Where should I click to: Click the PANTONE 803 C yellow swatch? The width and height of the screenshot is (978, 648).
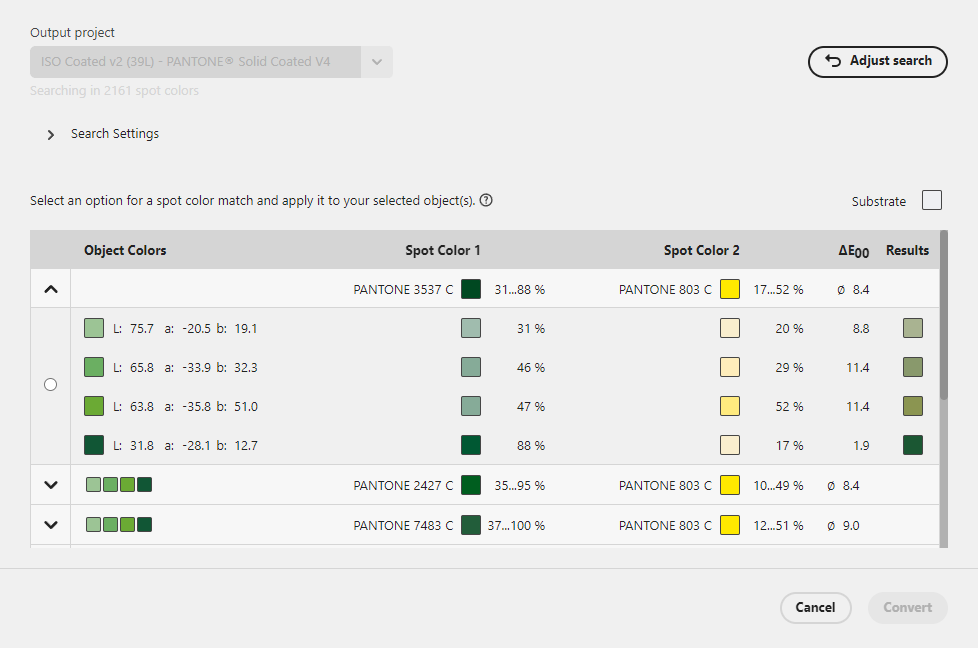729,289
